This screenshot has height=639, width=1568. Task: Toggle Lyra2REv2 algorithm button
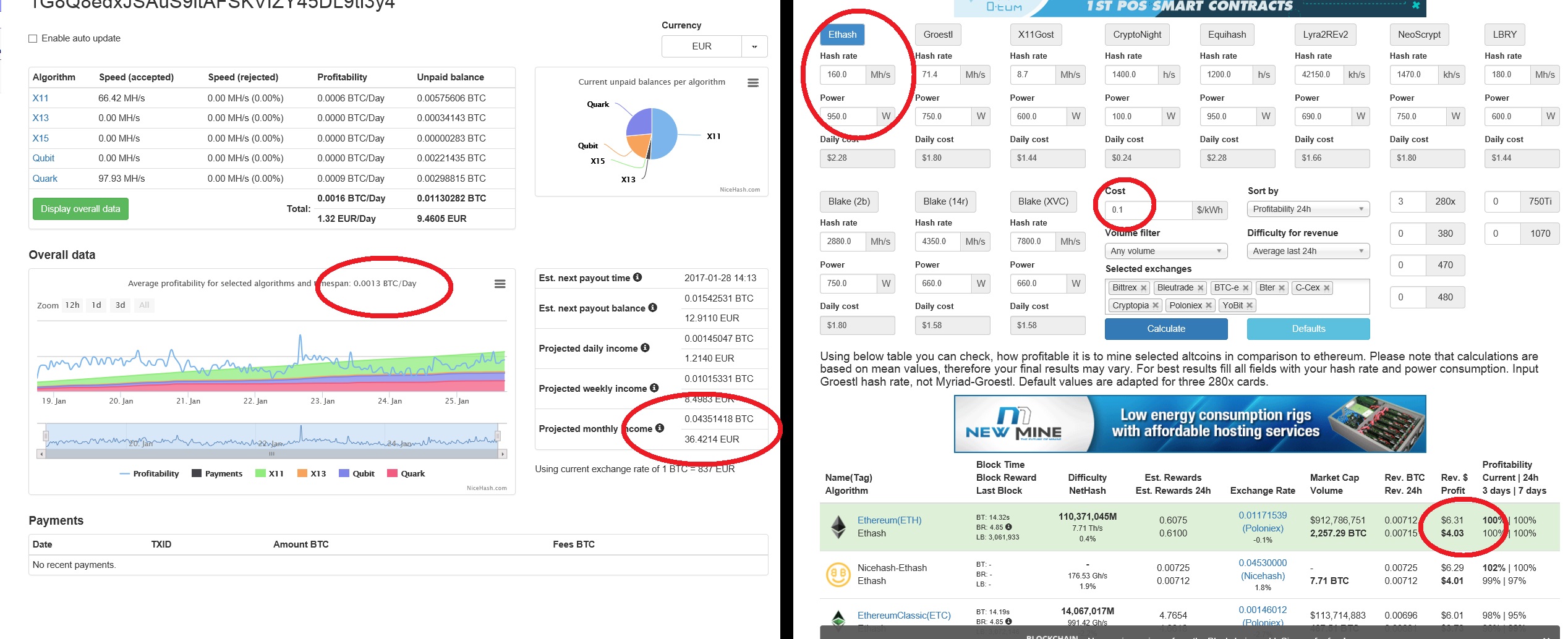tap(1325, 35)
